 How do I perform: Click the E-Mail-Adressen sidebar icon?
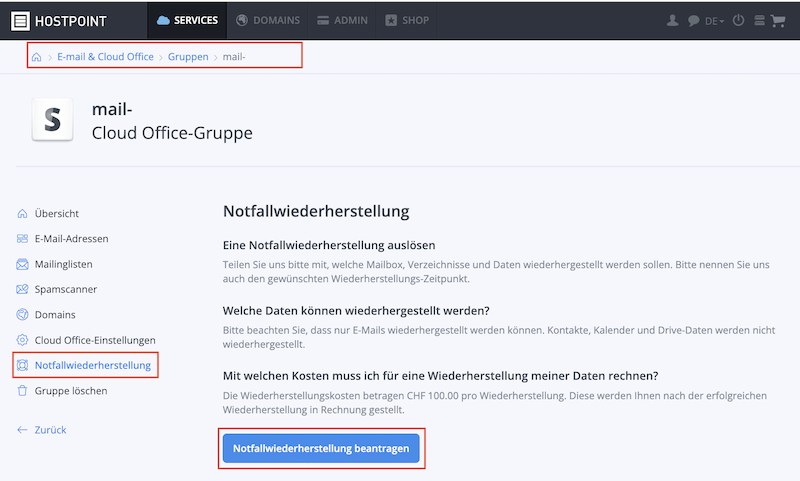pyautogui.click(x=22, y=239)
